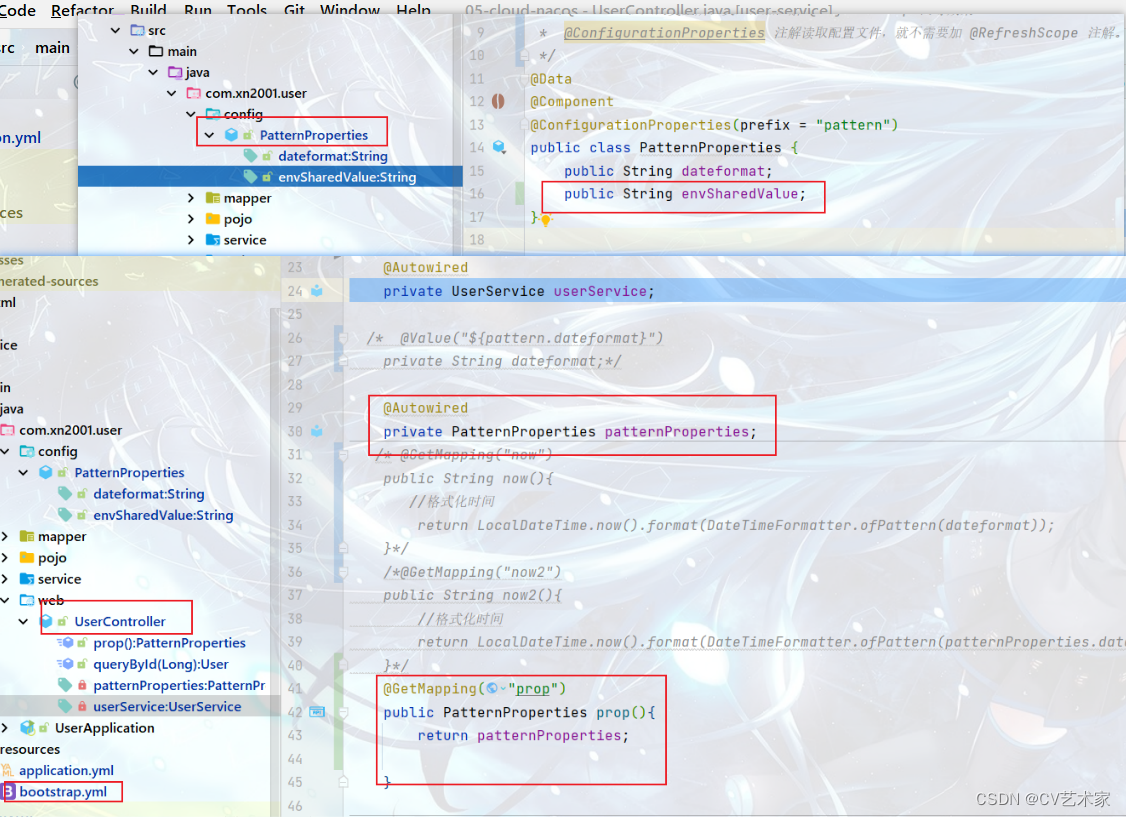Click the class gutter icon at line 14
Image resolution: width=1126 pixels, height=817 pixels.
pos(500,147)
